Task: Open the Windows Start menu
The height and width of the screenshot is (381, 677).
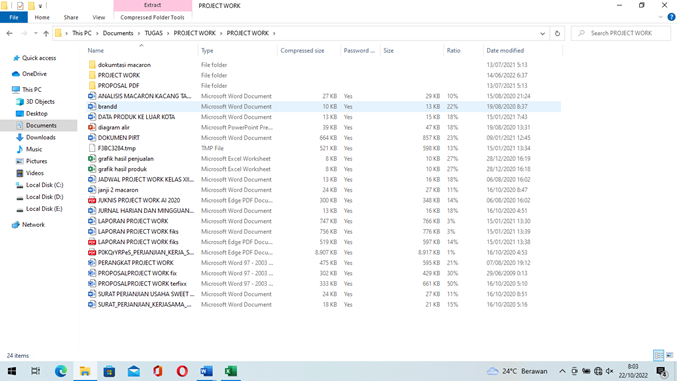Action: (12, 371)
